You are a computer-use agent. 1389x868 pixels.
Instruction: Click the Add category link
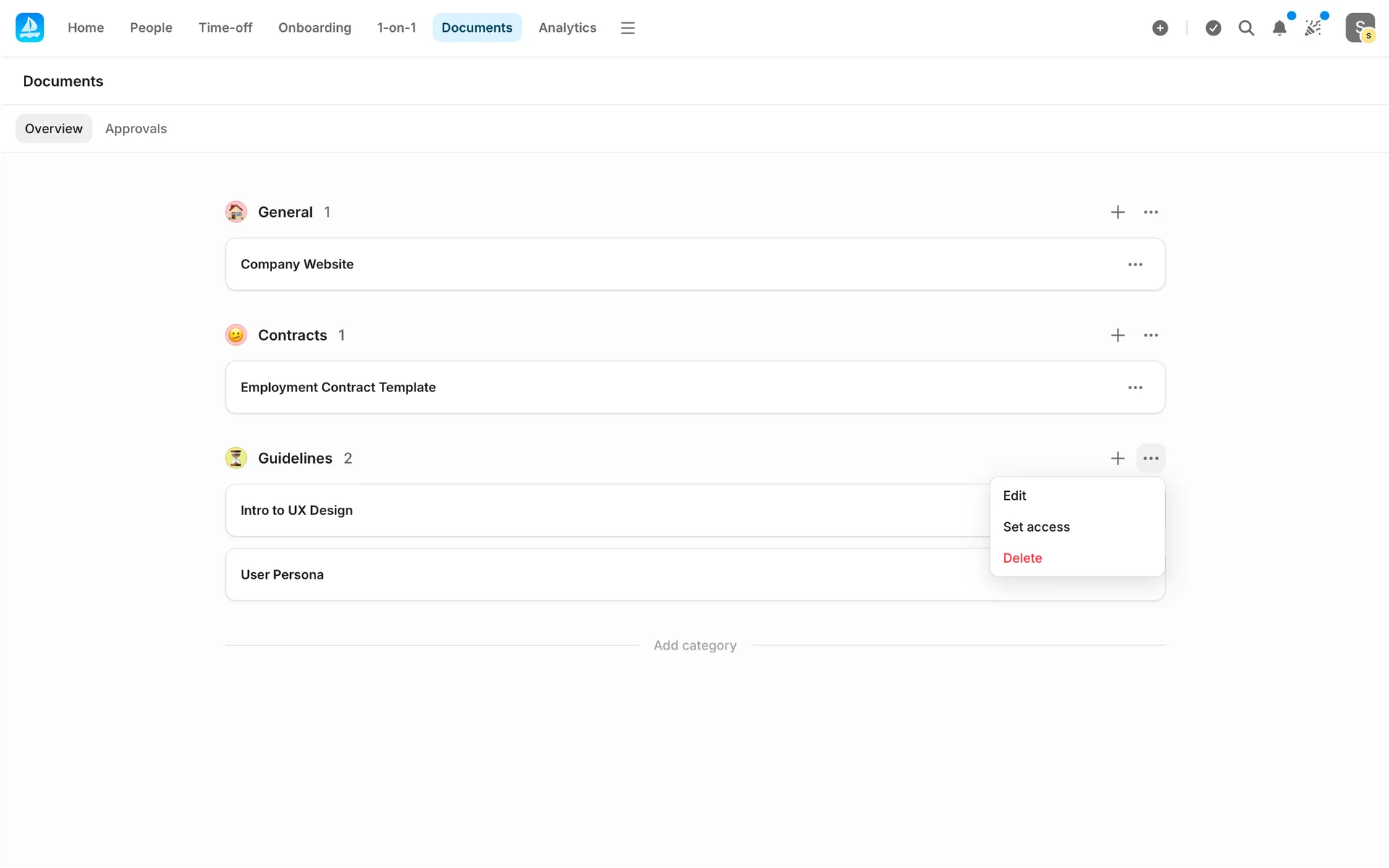tap(694, 645)
